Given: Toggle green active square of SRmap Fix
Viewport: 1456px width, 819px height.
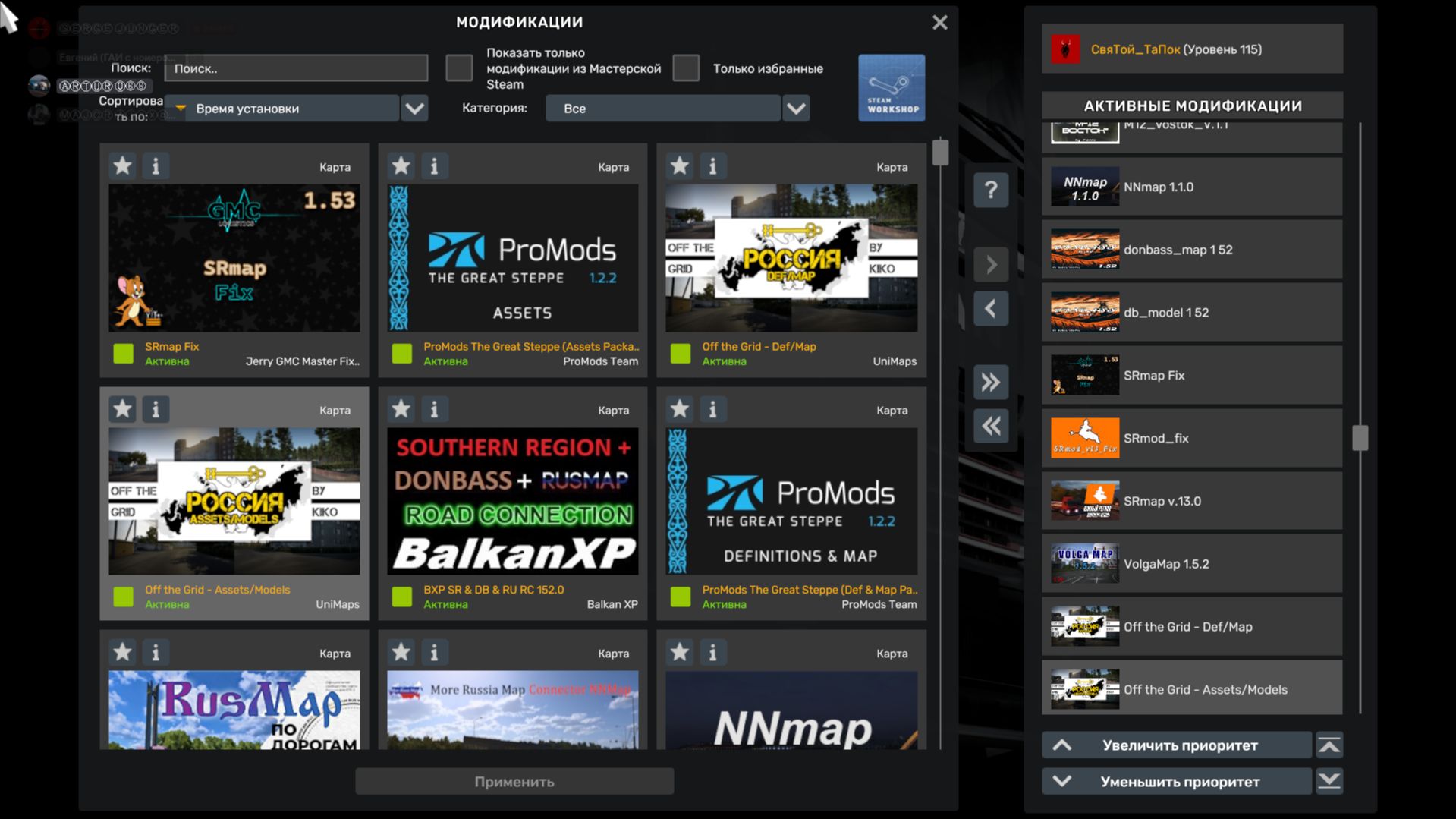Looking at the screenshot, I should [123, 354].
